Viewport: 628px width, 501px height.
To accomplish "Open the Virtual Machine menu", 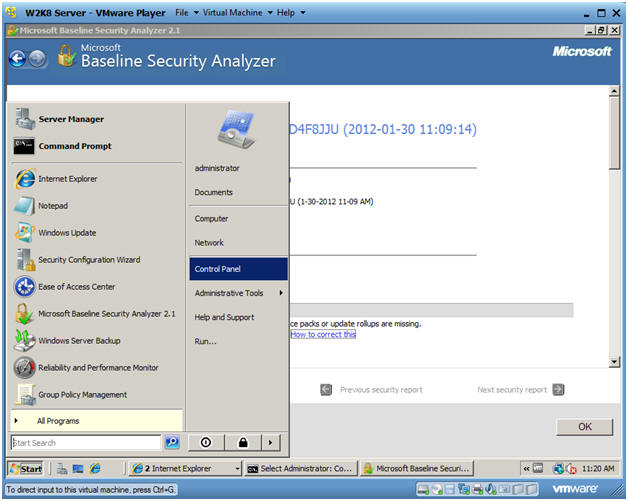I will [238, 12].
